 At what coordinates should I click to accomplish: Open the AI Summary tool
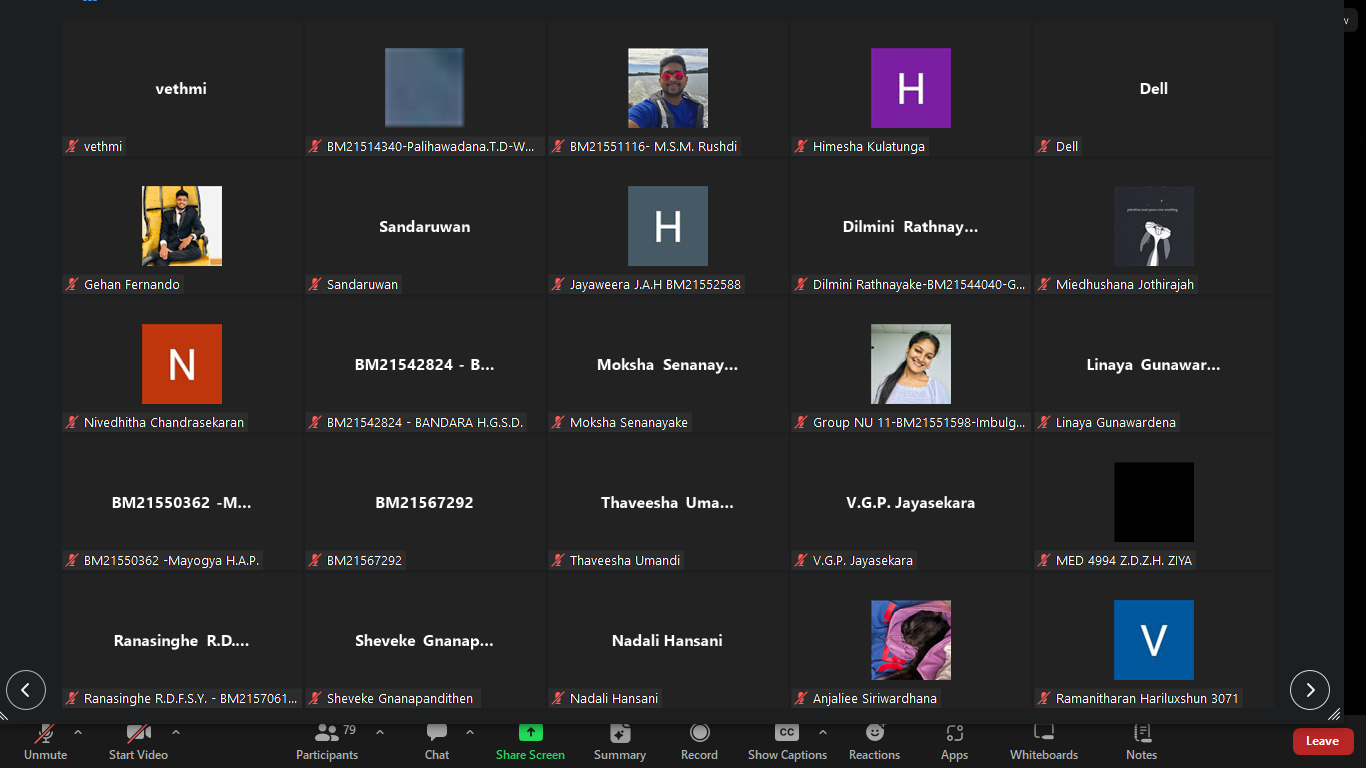619,741
